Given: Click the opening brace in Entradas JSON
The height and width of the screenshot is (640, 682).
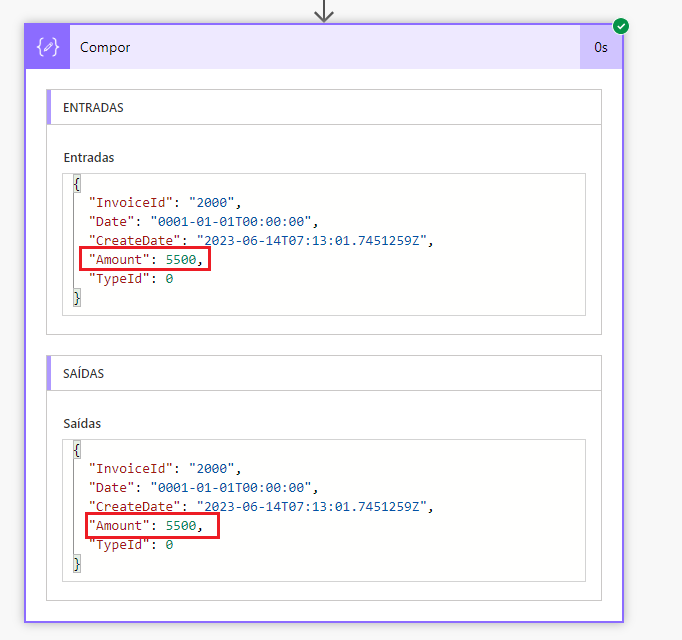Looking at the screenshot, I should pyautogui.click(x=77, y=184).
